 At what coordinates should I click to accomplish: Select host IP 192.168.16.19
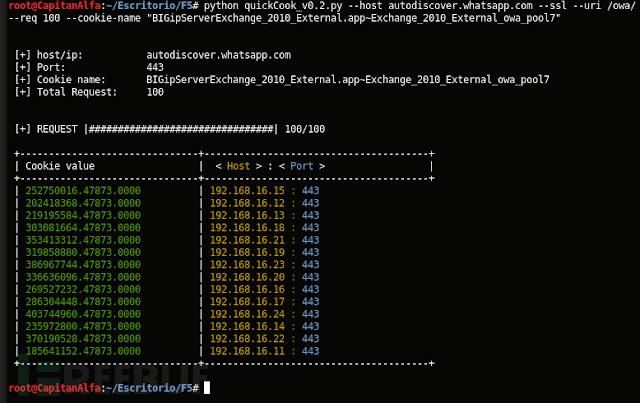[247, 252]
